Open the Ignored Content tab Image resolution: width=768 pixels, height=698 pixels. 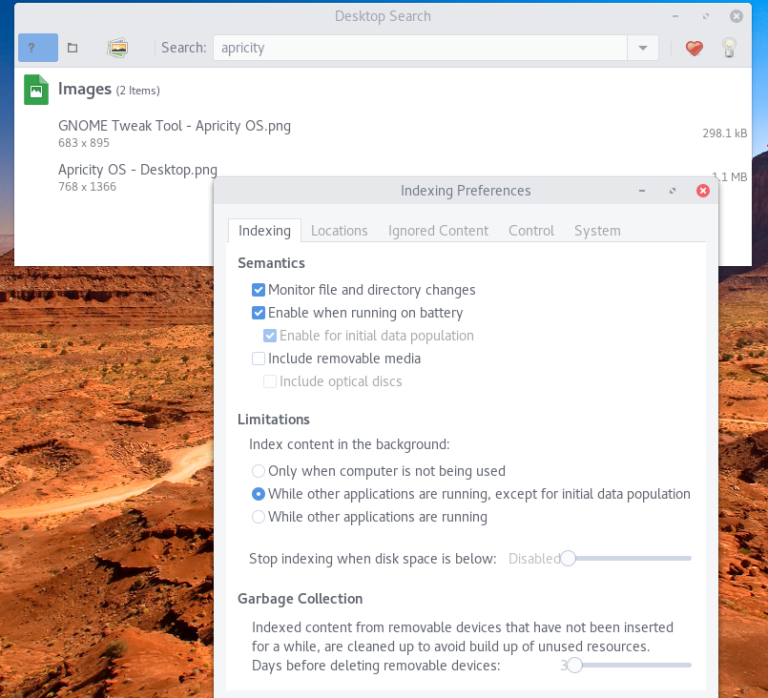(x=438, y=231)
